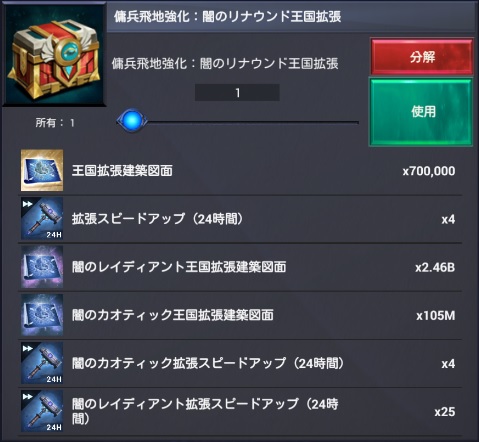Image resolution: width=479 pixels, height=442 pixels.
Task: Select the quantity input field showing 1
Action: [237, 93]
